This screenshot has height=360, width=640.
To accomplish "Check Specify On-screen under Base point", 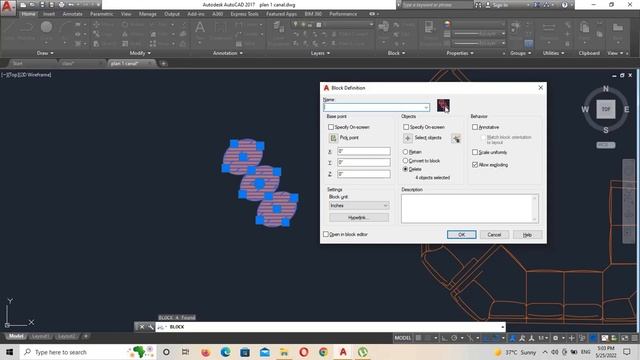I will 331,127.
